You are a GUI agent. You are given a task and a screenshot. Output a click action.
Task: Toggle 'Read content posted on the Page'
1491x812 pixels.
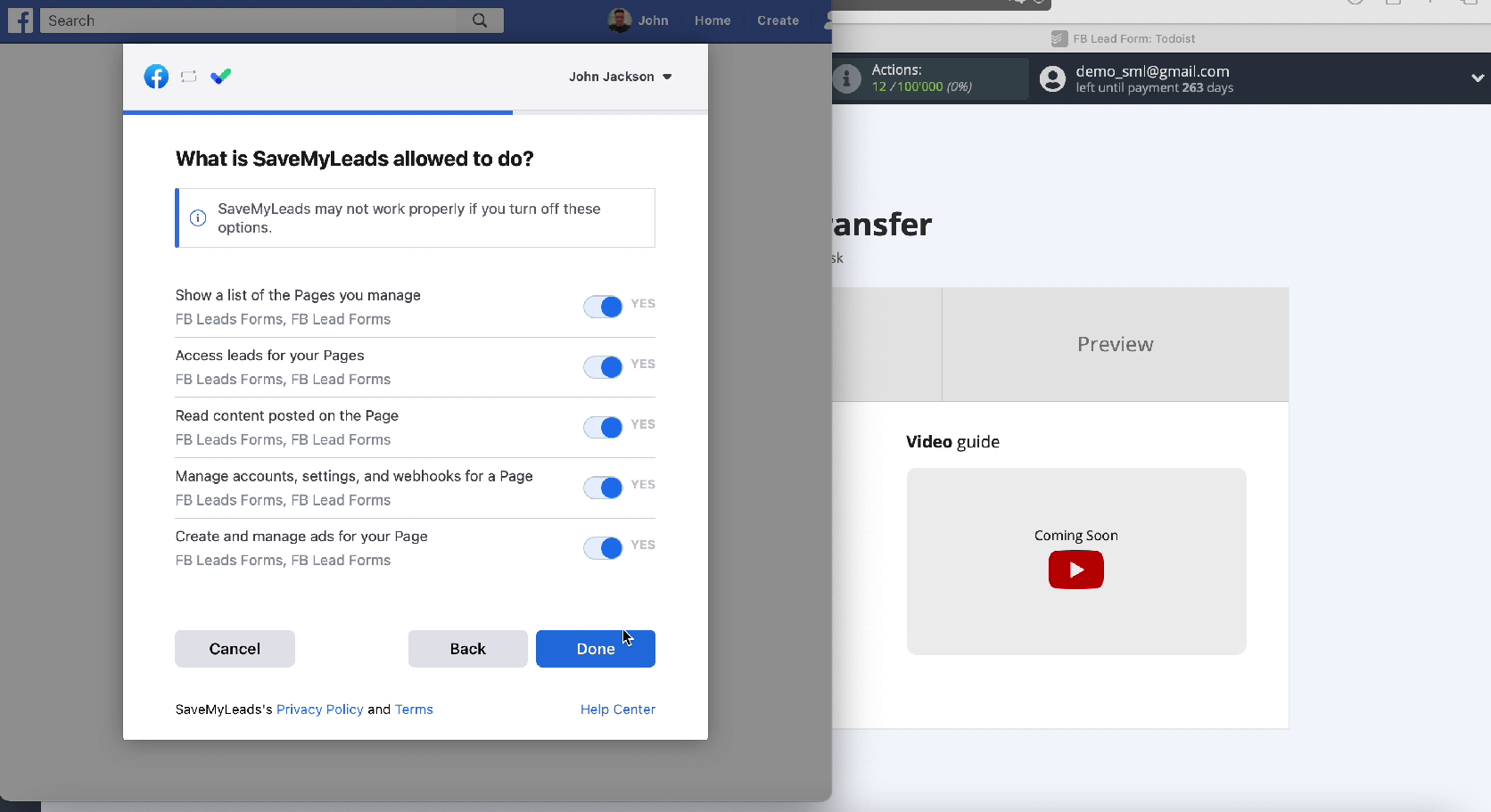(x=603, y=428)
